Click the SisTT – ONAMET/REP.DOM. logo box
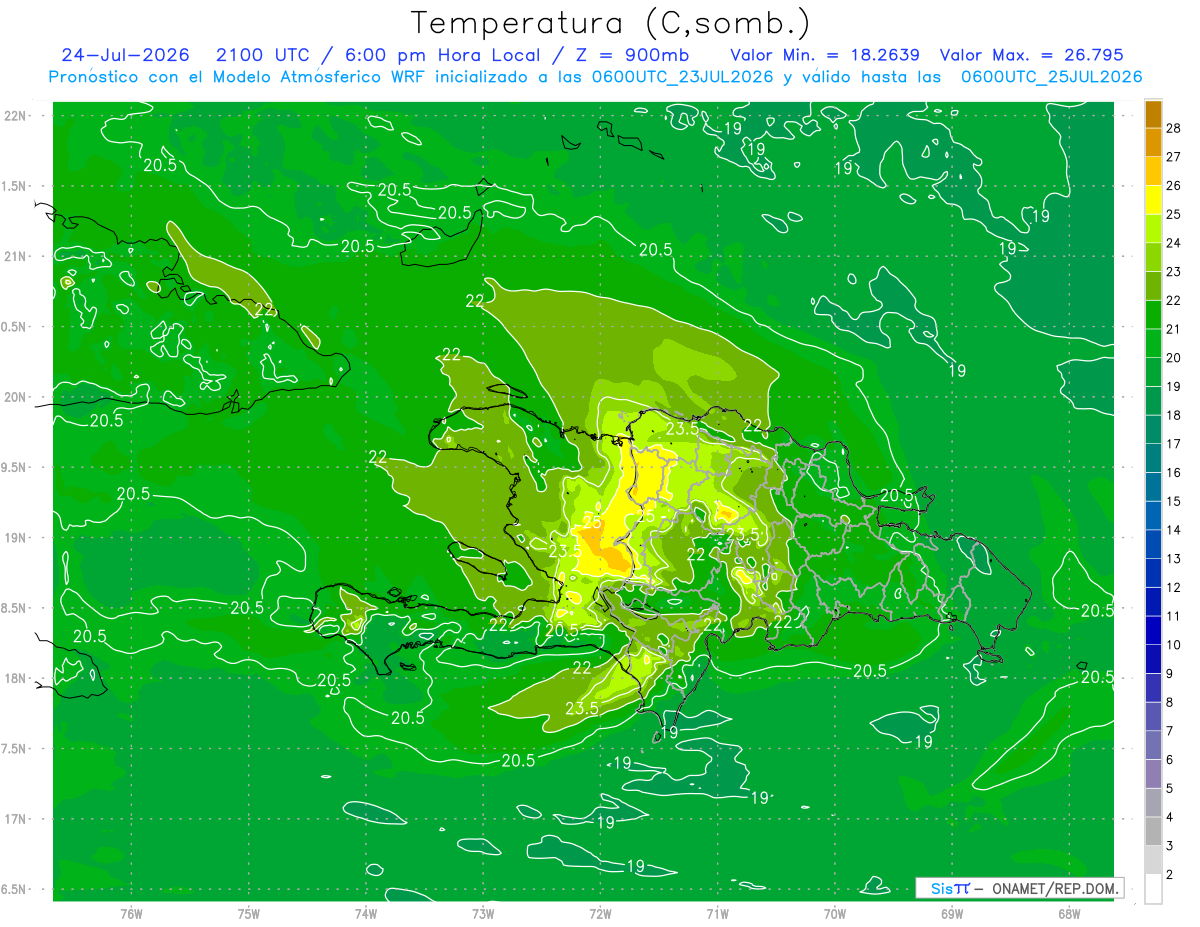Screen dimensions: 1200x927 point(1019,888)
